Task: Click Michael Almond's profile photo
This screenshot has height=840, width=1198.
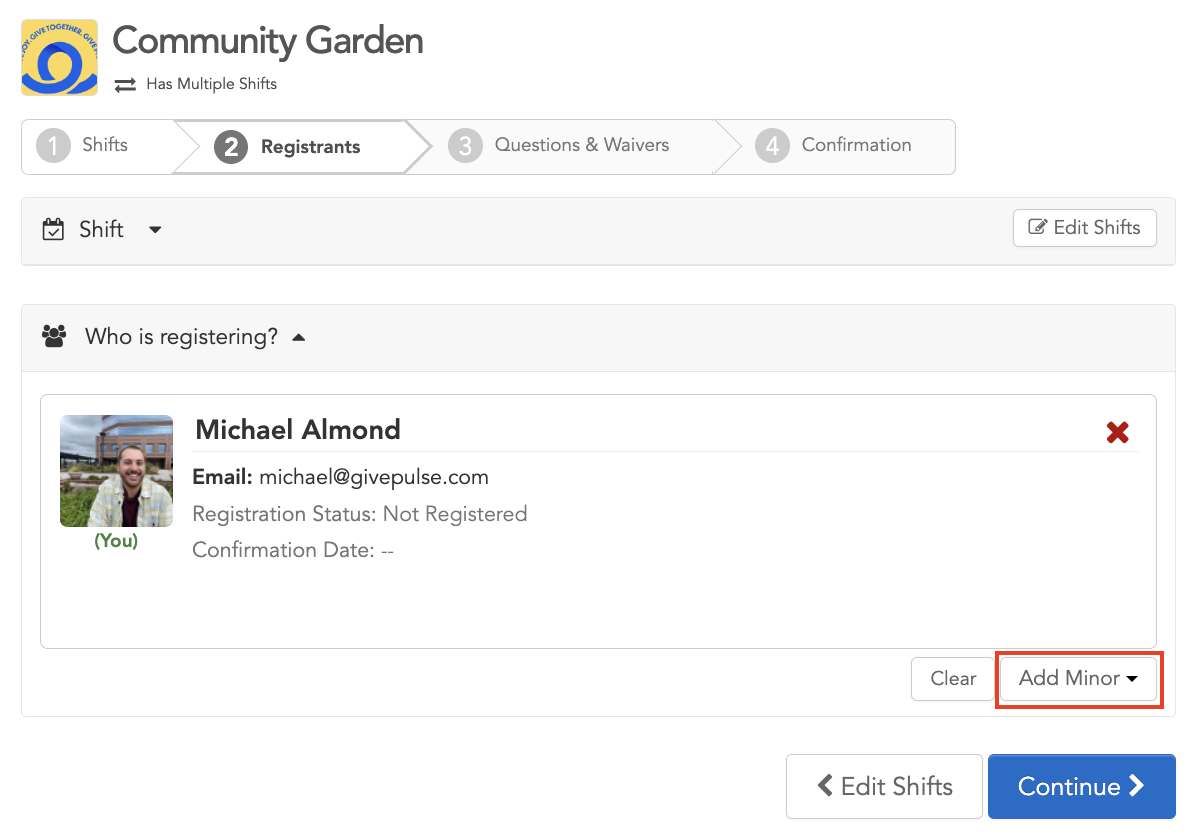Action: [116, 471]
